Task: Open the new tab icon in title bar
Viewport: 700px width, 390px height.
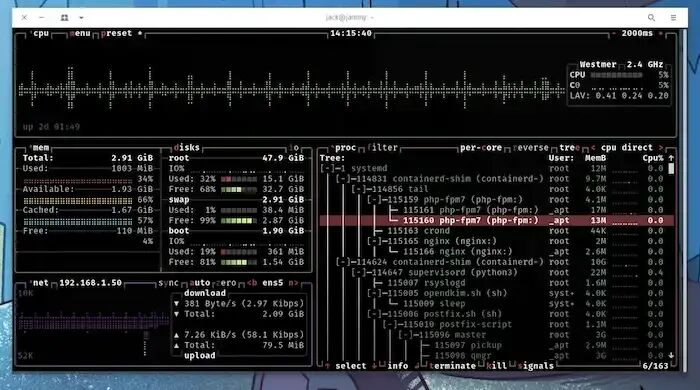Action: pyautogui.click(x=64, y=17)
